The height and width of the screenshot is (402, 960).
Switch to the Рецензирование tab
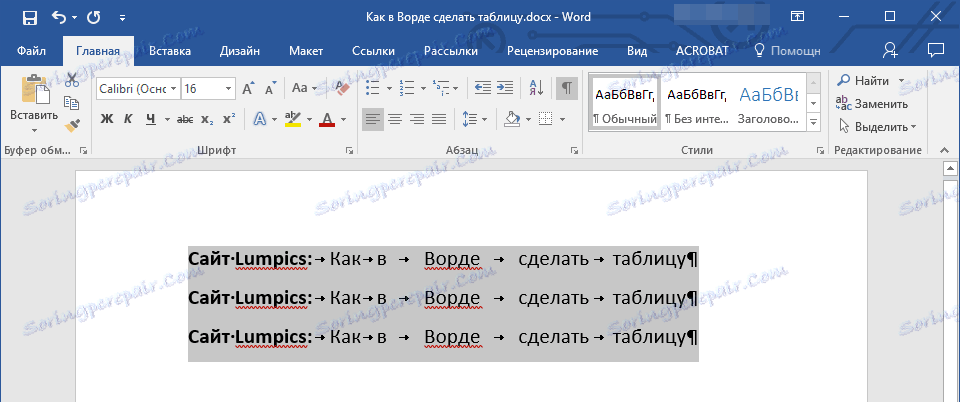(552, 51)
